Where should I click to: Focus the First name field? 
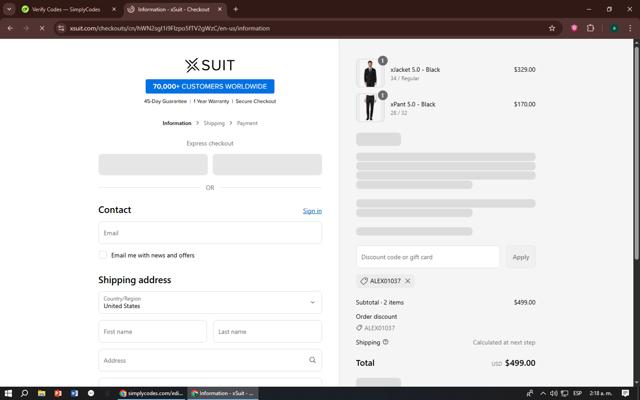pos(153,331)
